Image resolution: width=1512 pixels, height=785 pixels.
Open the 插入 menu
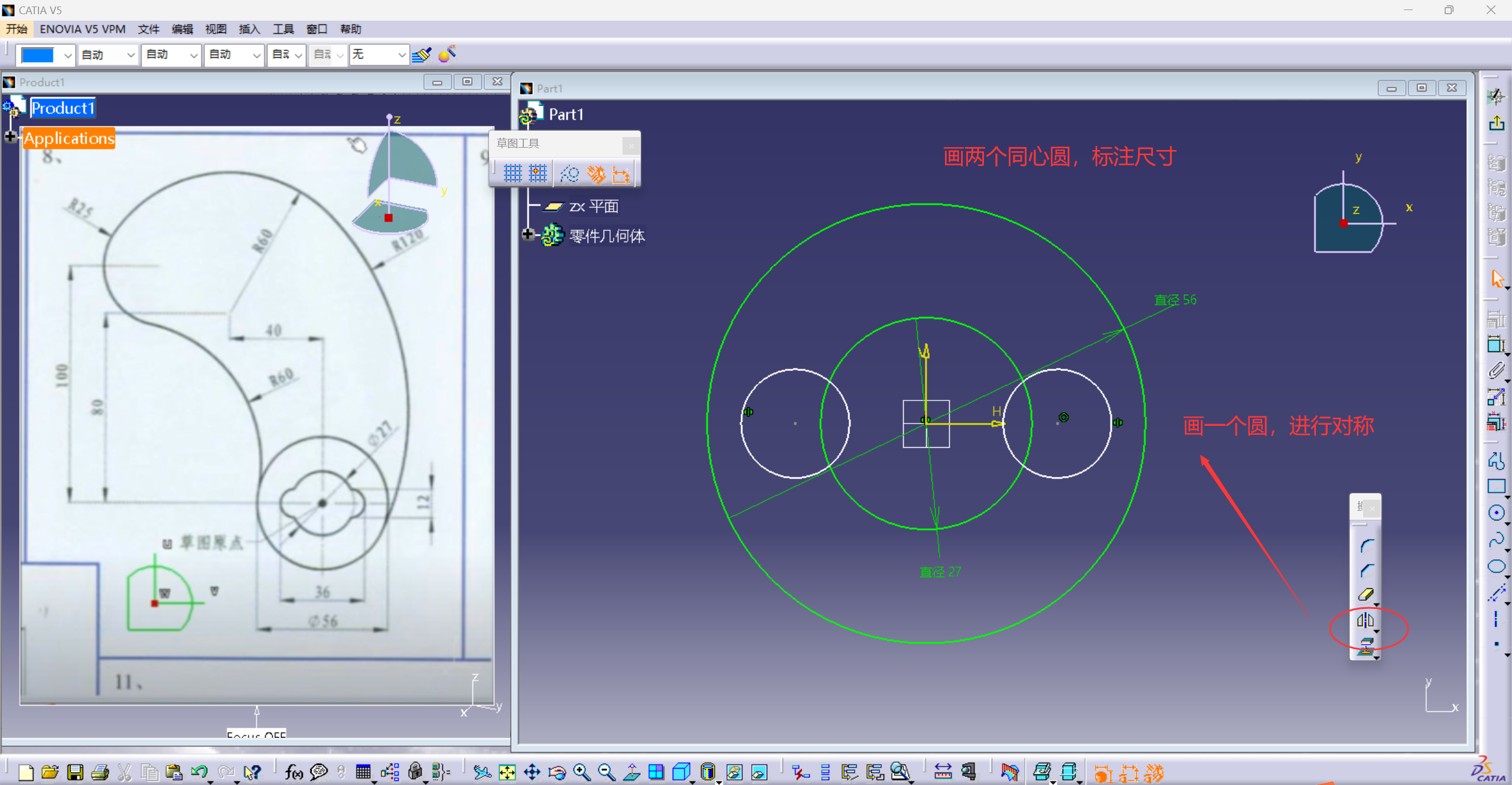249,29
